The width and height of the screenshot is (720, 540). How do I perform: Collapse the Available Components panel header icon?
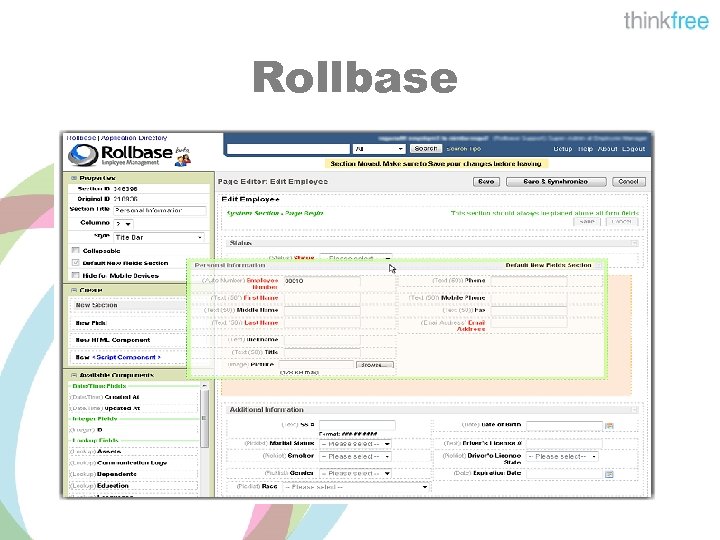coord(73,375)
